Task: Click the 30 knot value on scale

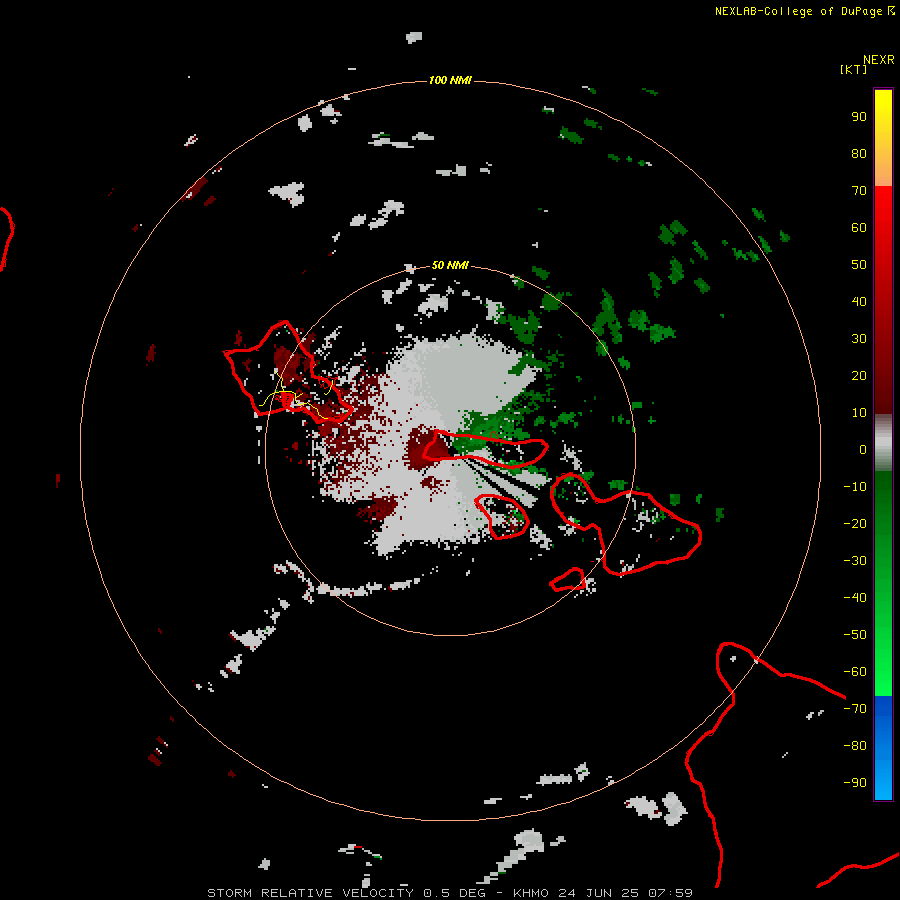Action: pyautogui.click(x=859, y=339)
